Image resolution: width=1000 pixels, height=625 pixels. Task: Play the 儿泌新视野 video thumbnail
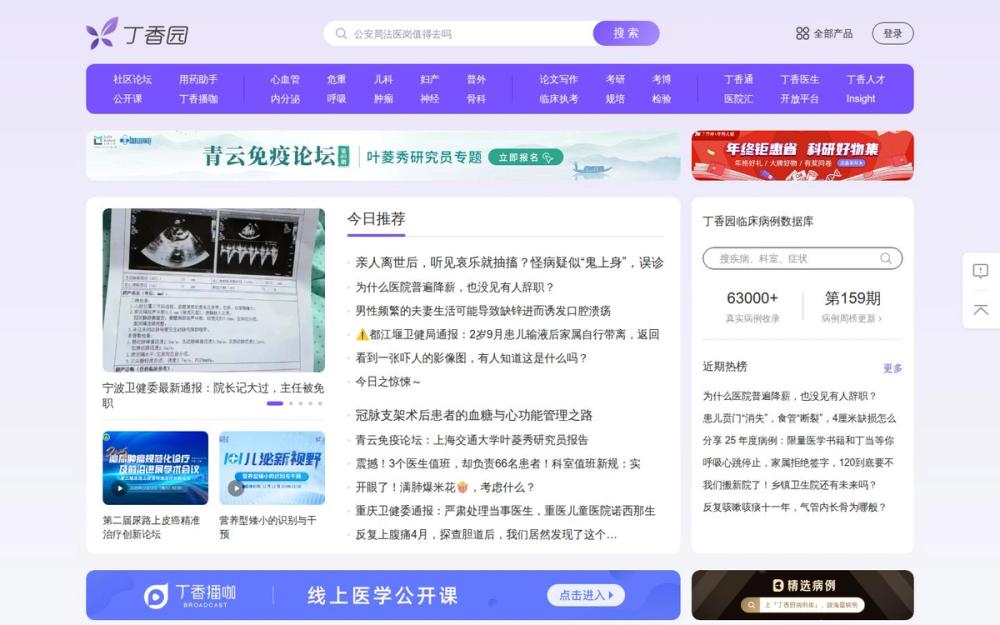[x=236, y=488]
